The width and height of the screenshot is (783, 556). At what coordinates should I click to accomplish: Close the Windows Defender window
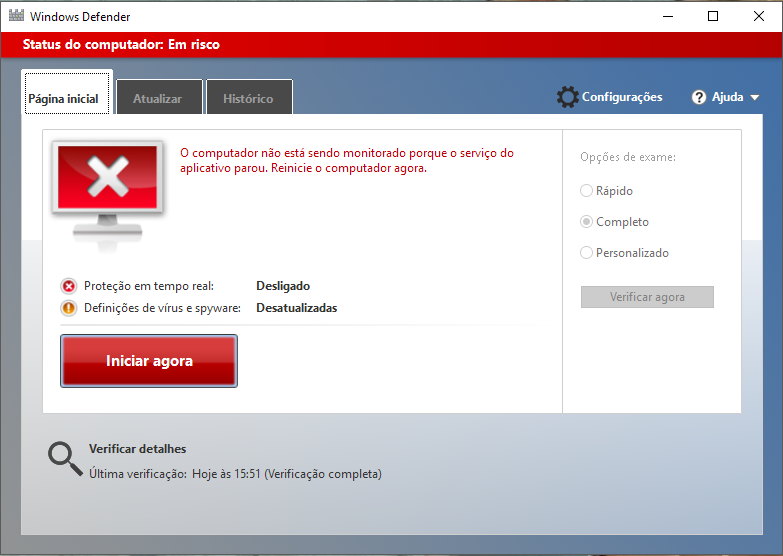click(759, 16)
